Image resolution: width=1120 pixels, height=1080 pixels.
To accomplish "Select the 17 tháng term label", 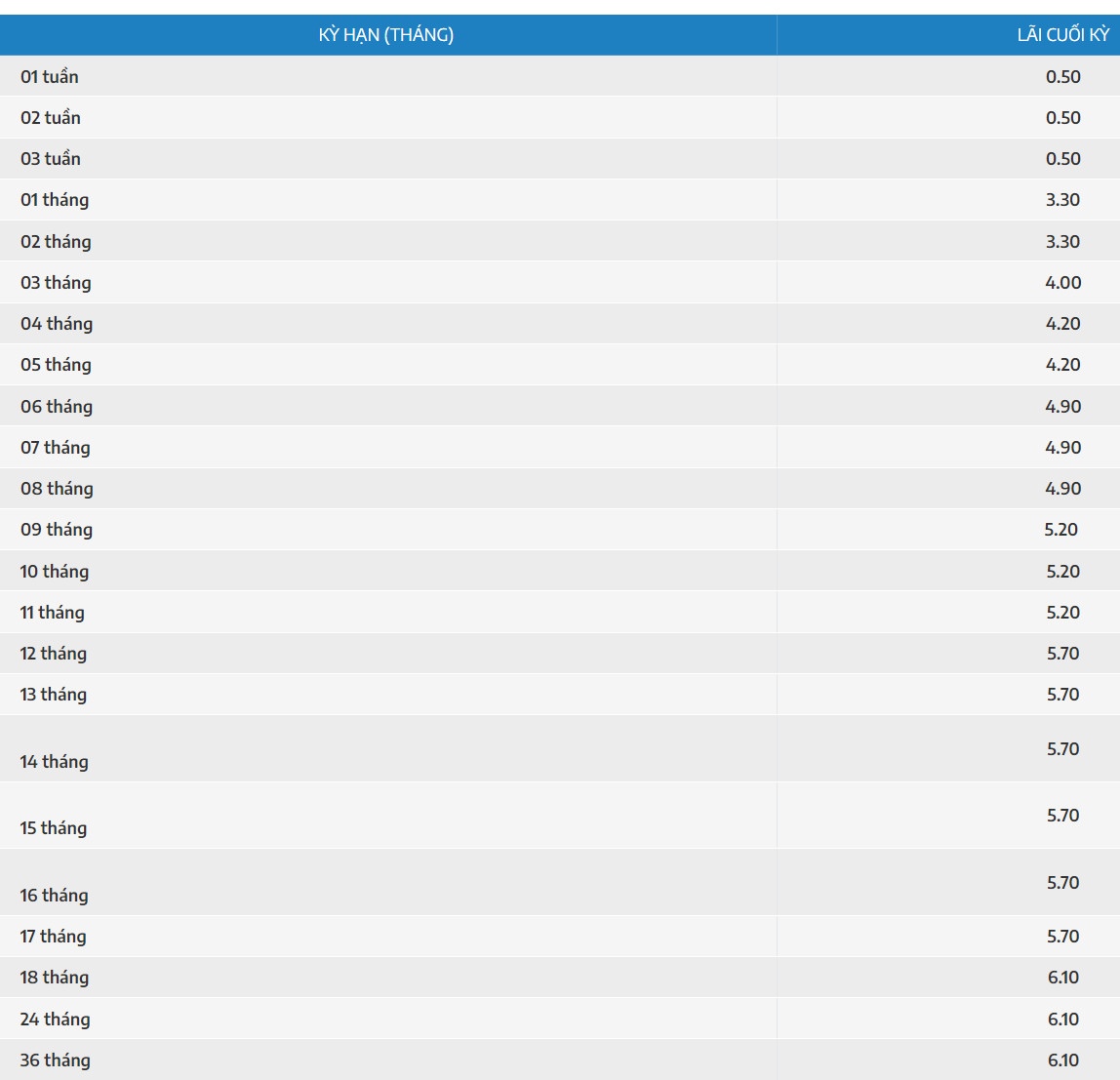I will click(x=54, y=937).
